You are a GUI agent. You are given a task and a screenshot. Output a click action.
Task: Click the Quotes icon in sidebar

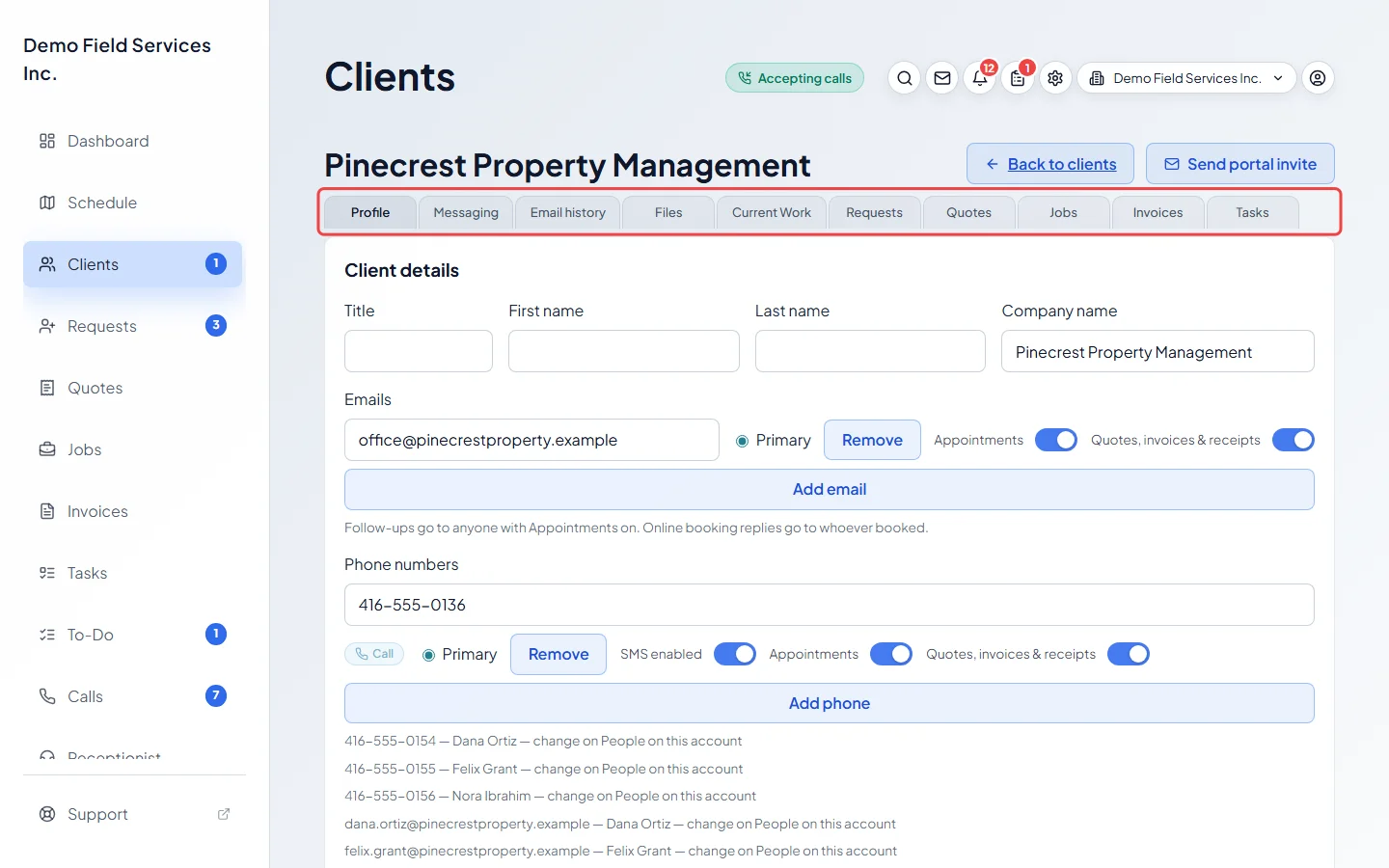click(47, 388)
